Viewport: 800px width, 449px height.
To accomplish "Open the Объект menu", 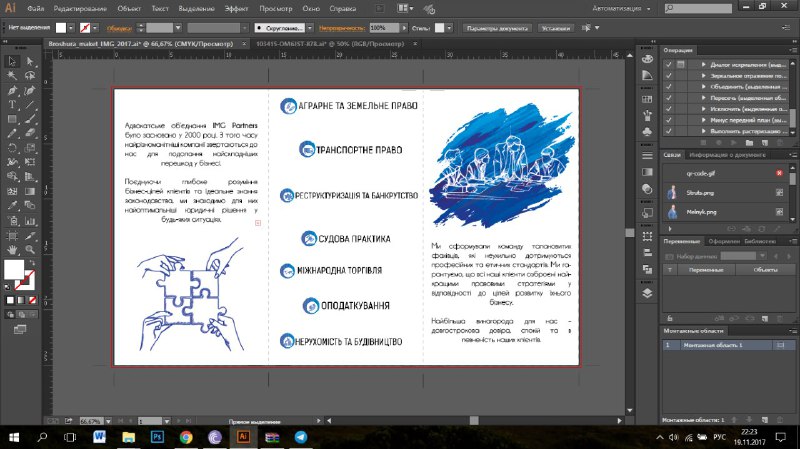I will click(129, 9).
